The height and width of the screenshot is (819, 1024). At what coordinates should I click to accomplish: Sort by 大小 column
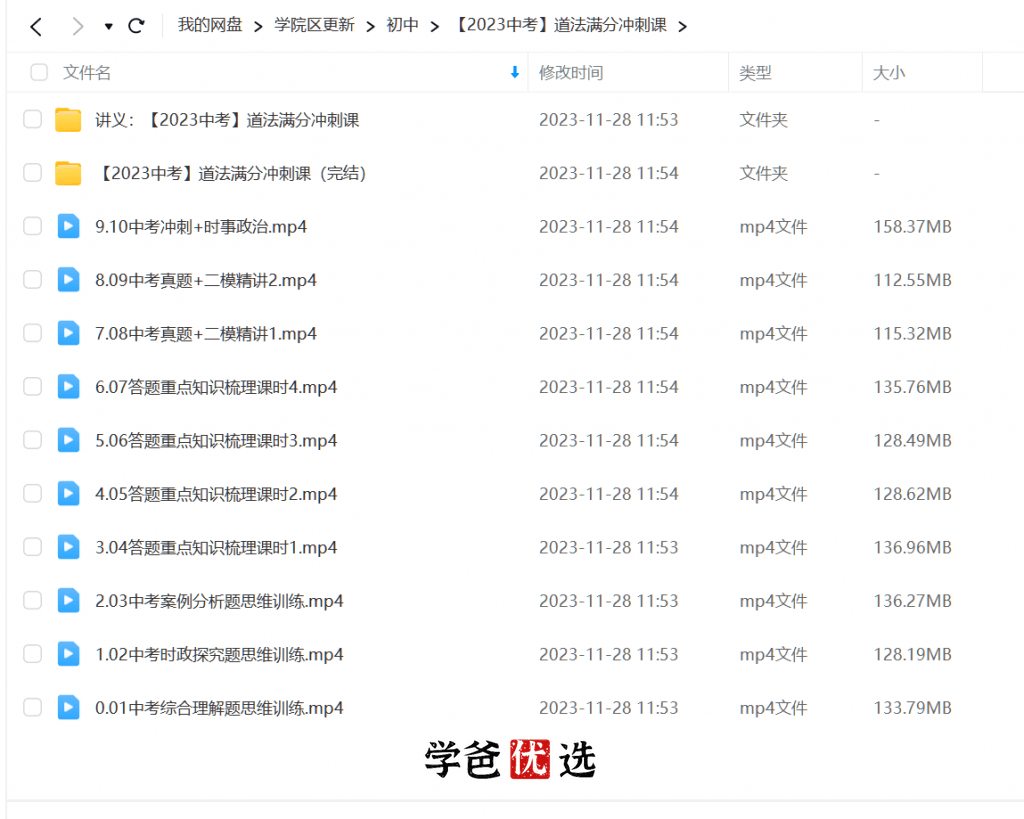pos(889,72)
